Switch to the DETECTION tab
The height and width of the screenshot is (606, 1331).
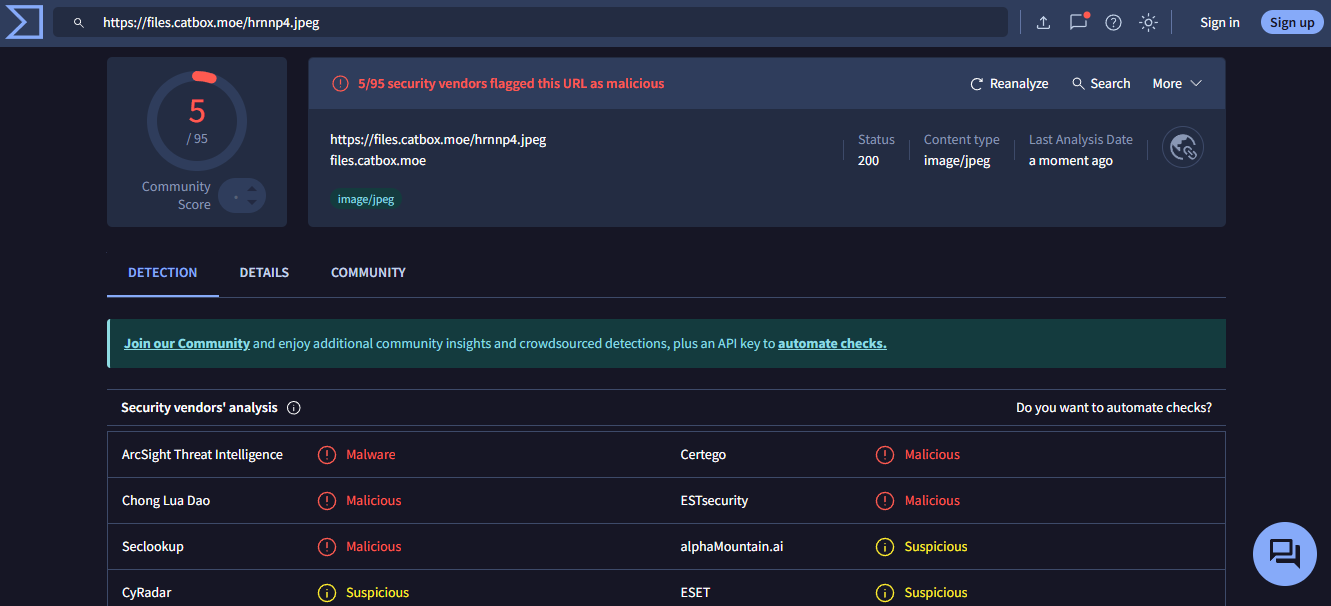pos(163,272)
